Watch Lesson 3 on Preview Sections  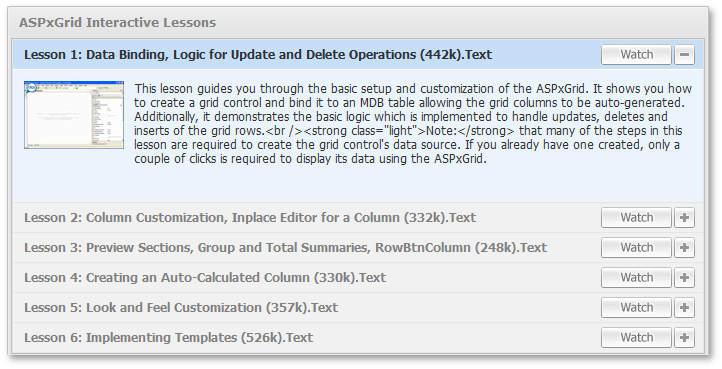636,247
